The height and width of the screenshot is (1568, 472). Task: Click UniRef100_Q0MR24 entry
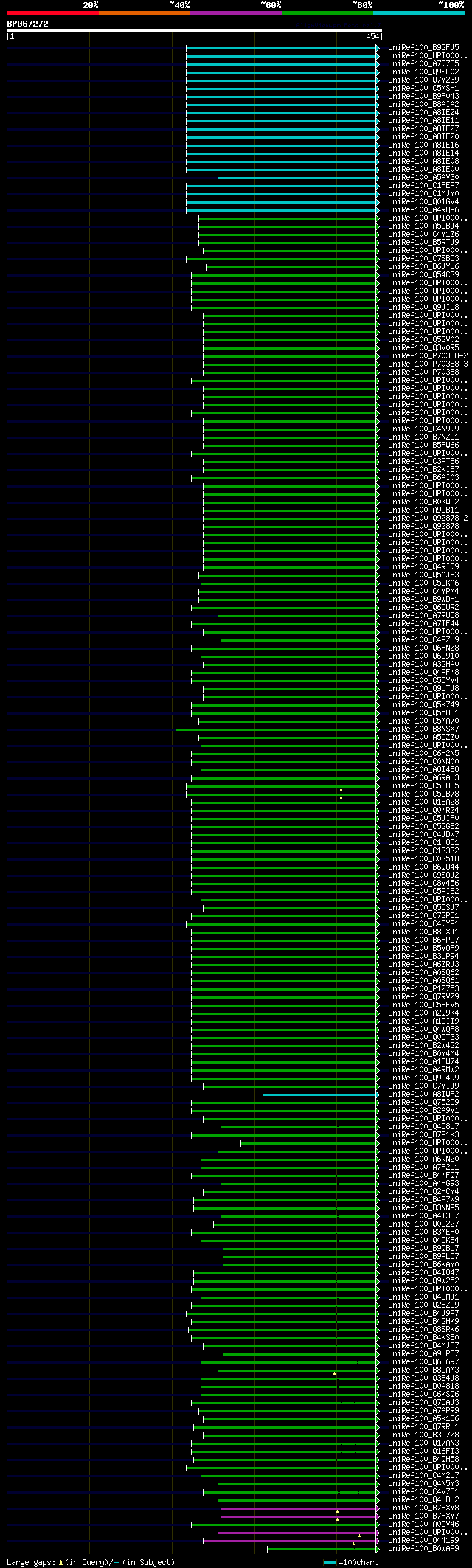424,810
